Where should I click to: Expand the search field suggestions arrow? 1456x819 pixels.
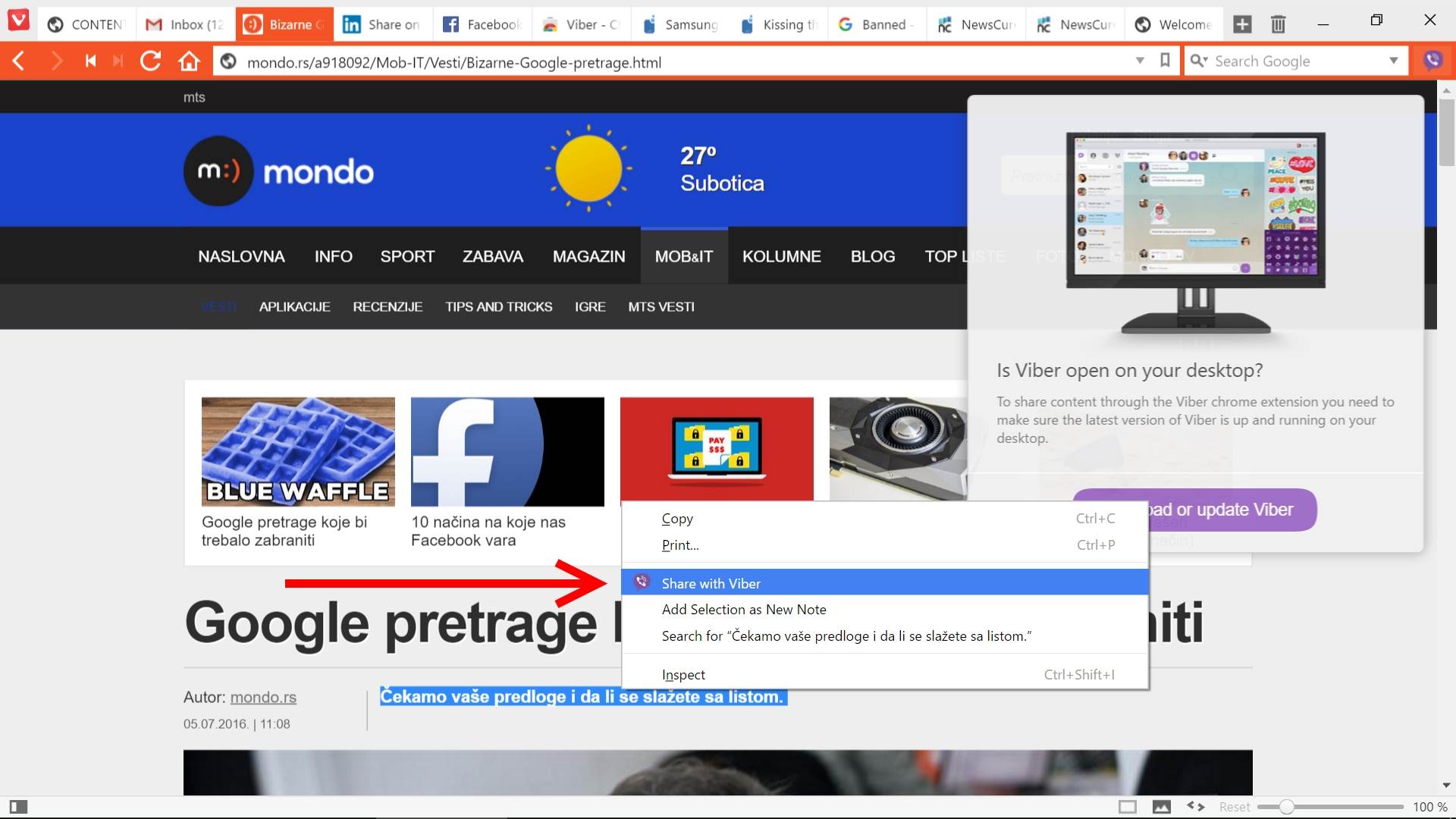[1395, 61]
